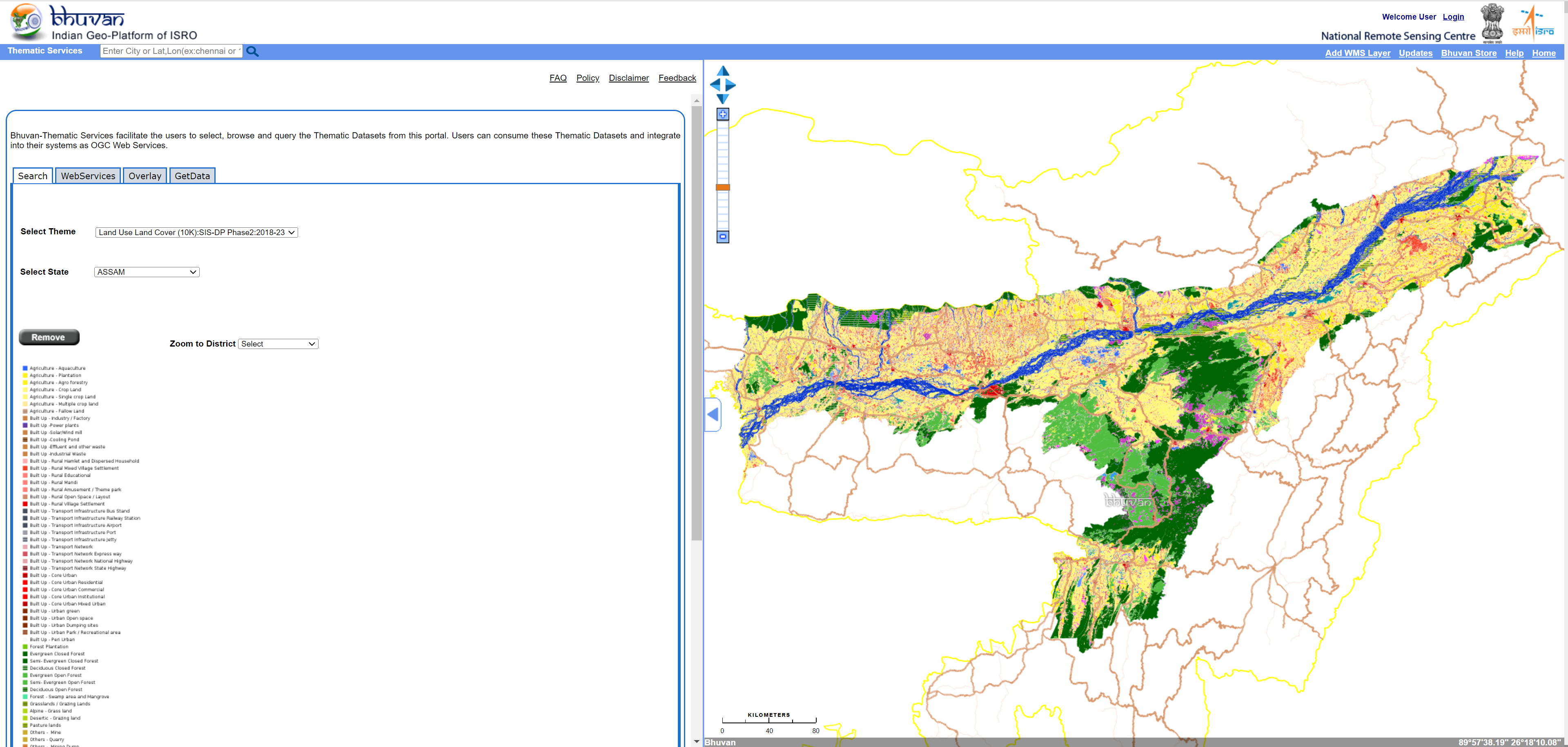This screenshot has width=1568, height=747.
Task: Open the Disclaimer link
Action: pos(629,78)
